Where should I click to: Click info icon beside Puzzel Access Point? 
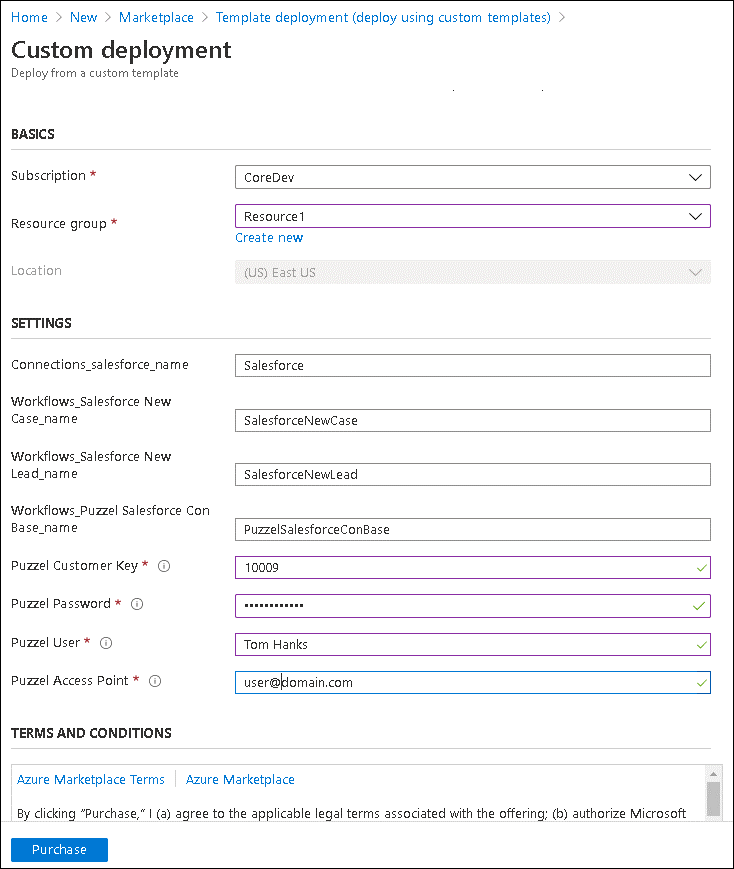point(155,681)
